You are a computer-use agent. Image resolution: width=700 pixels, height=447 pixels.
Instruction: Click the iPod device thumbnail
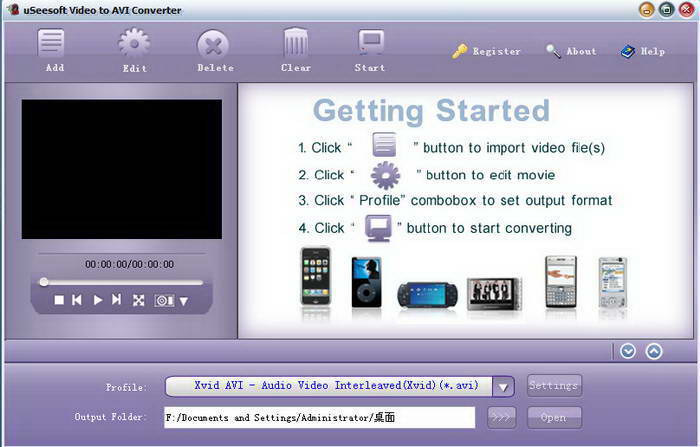tap(367, 282)
